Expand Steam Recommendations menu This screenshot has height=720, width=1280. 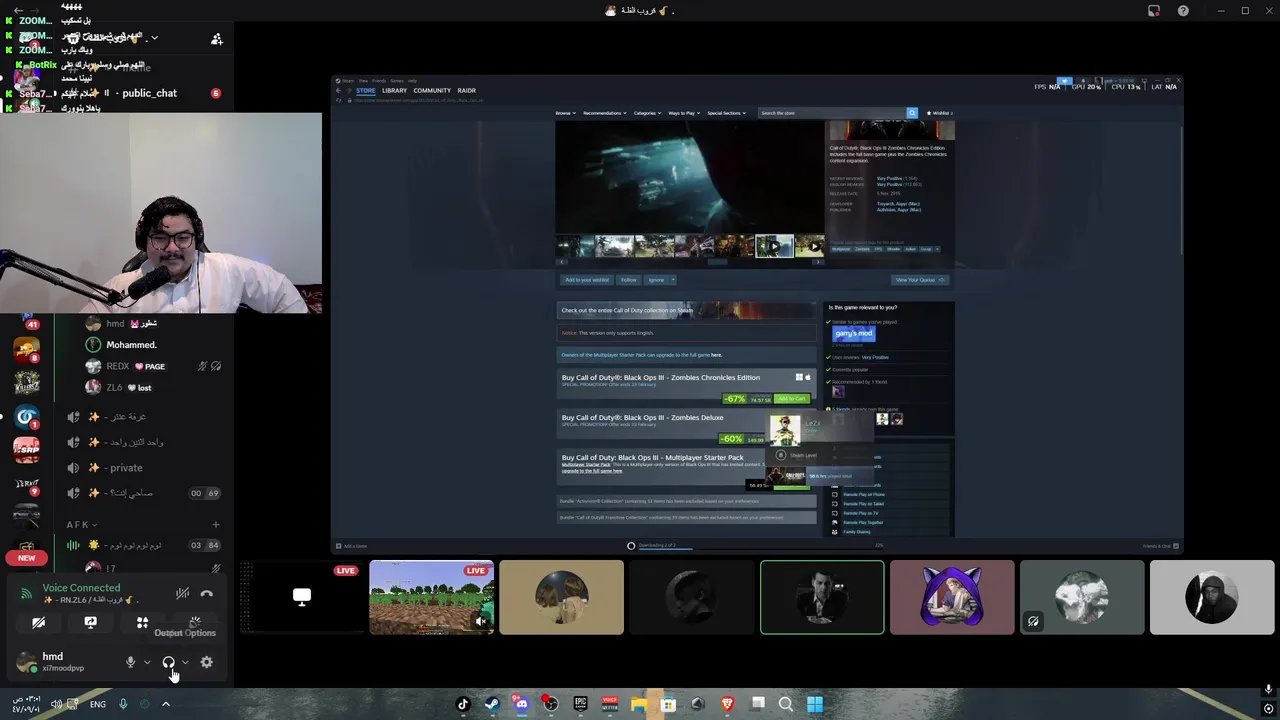pos(605,113)
